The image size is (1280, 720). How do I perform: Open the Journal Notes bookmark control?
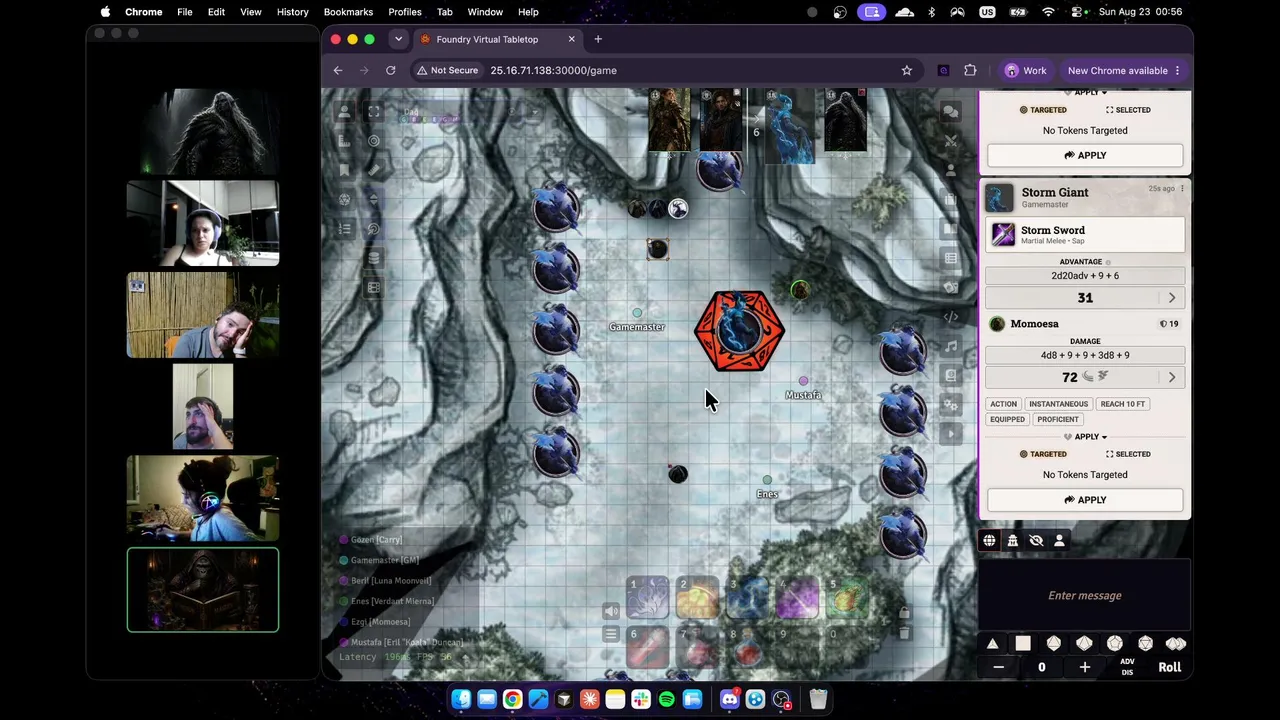pyautogui.click(x=345, y=170)
